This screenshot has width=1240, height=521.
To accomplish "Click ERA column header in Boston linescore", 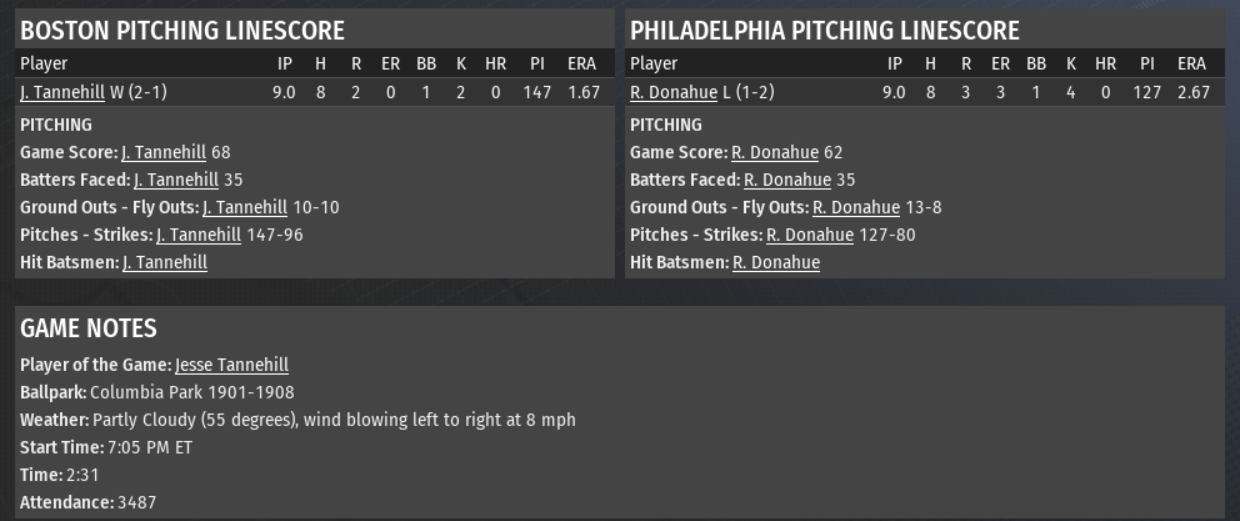I will click(581, 64).
